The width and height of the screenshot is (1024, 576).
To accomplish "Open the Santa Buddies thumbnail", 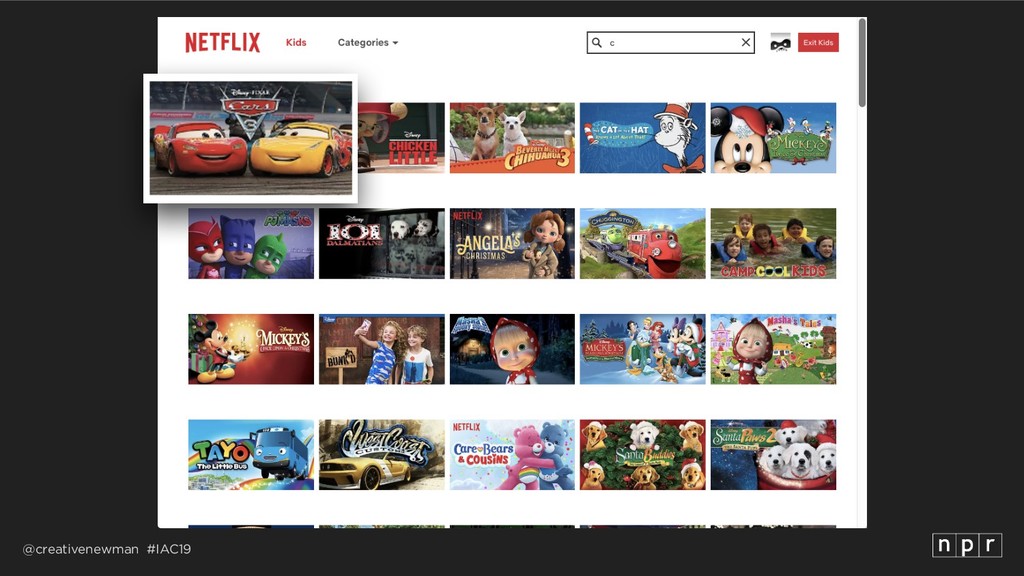I will point(643,455).
